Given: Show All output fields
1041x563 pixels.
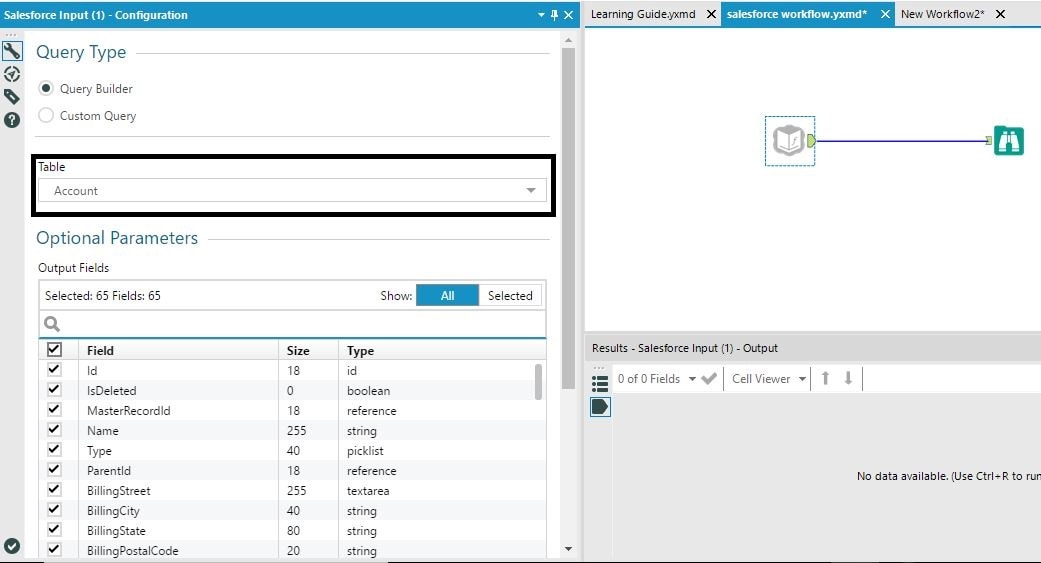Looking at the screenshot, I should [447, 295].
